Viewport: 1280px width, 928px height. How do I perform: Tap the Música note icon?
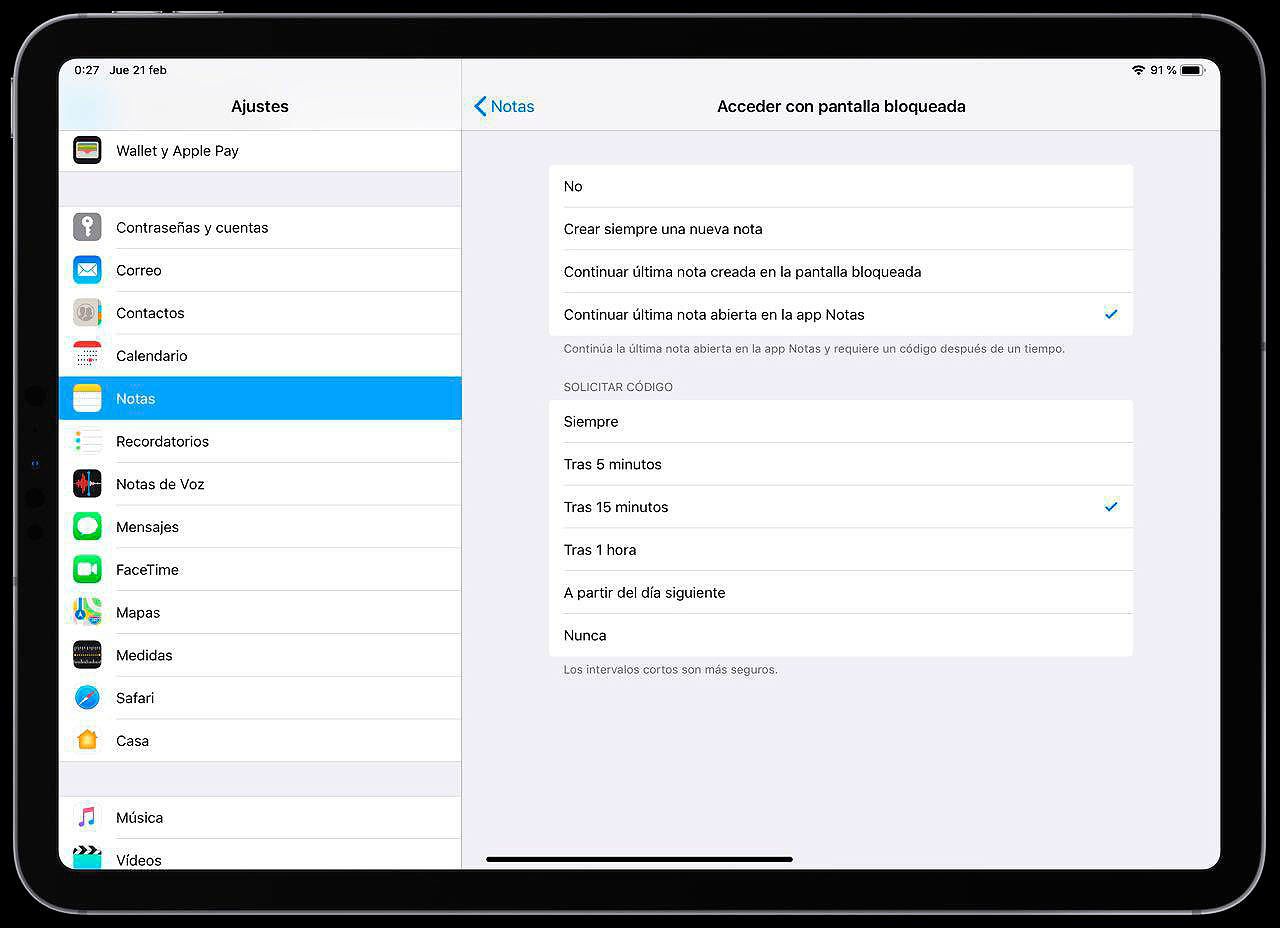pyautogui.click(x=87, y=818)
